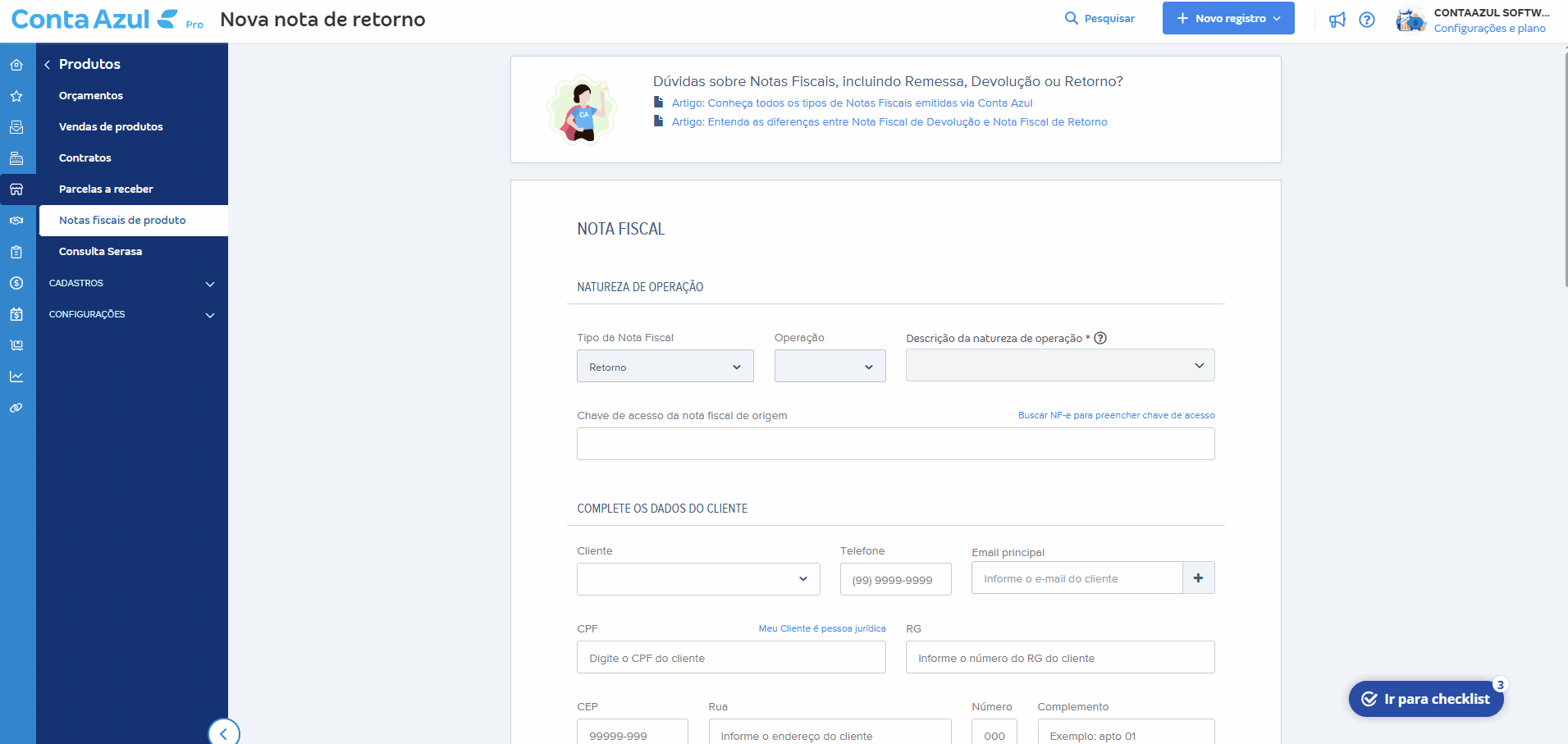Click the dollar coin icon in the sidebar
The height and width of the screenshot is (744, 1568).
pyautogui.click(x=16, y=283)
